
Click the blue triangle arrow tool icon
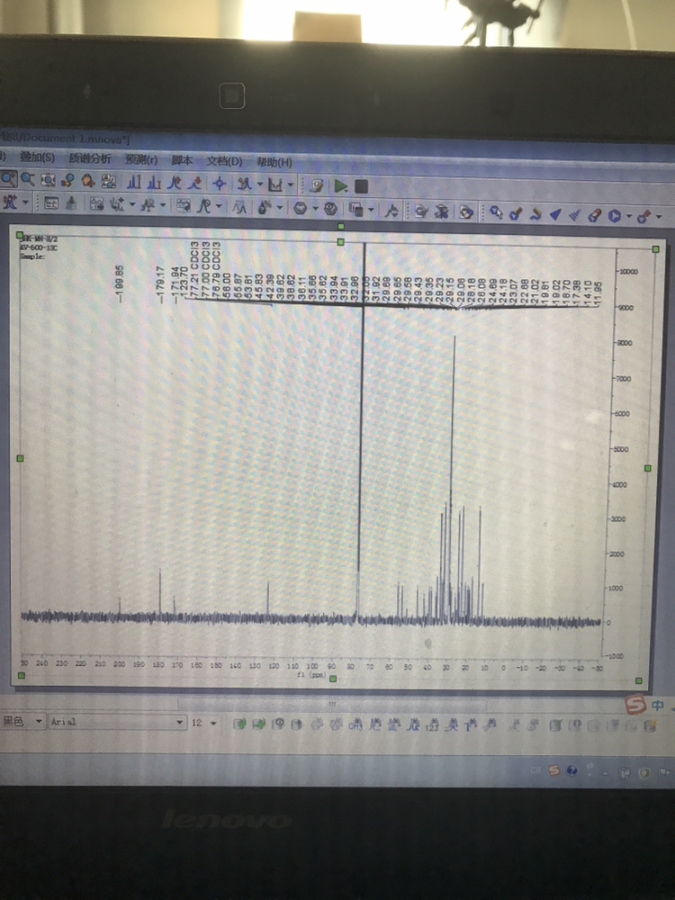556,214
